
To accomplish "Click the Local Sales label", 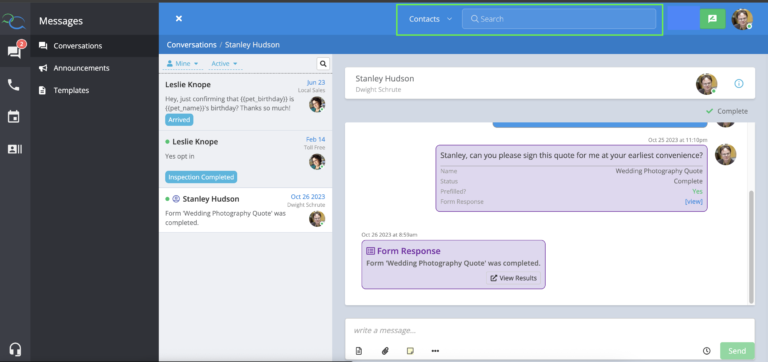I will (311, 90).
